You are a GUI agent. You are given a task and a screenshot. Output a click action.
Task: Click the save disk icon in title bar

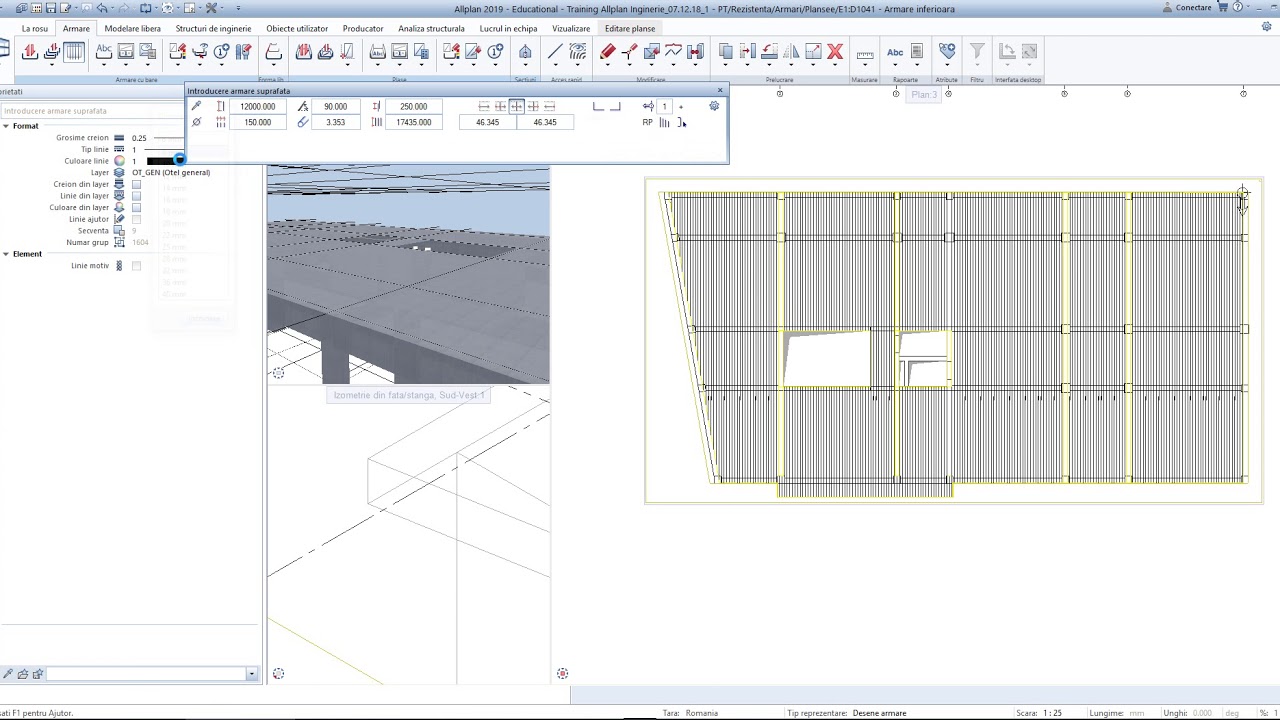click(x=51, y=8)
